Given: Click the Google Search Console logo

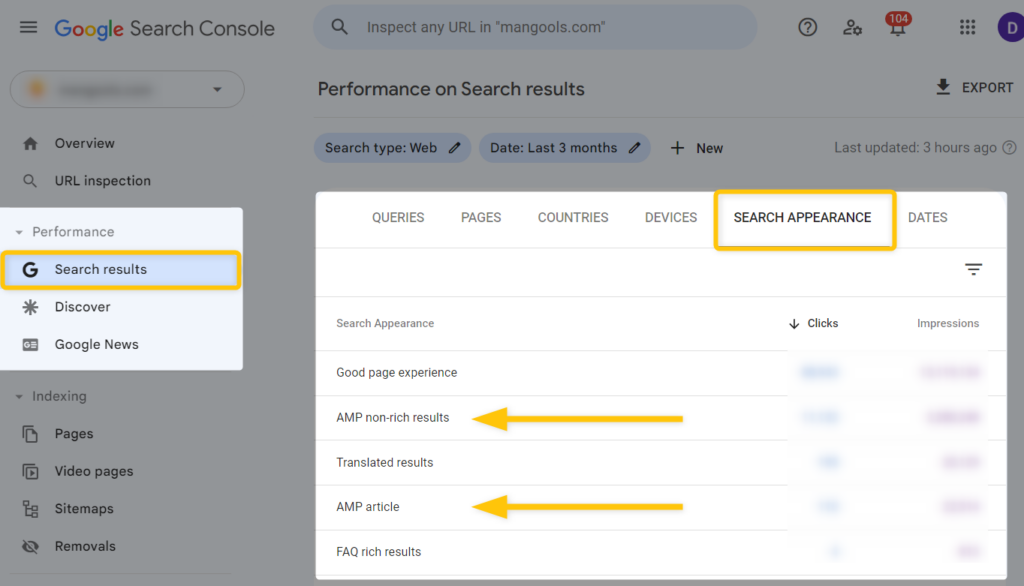Looking at the screenshot, I should point(165,28).
